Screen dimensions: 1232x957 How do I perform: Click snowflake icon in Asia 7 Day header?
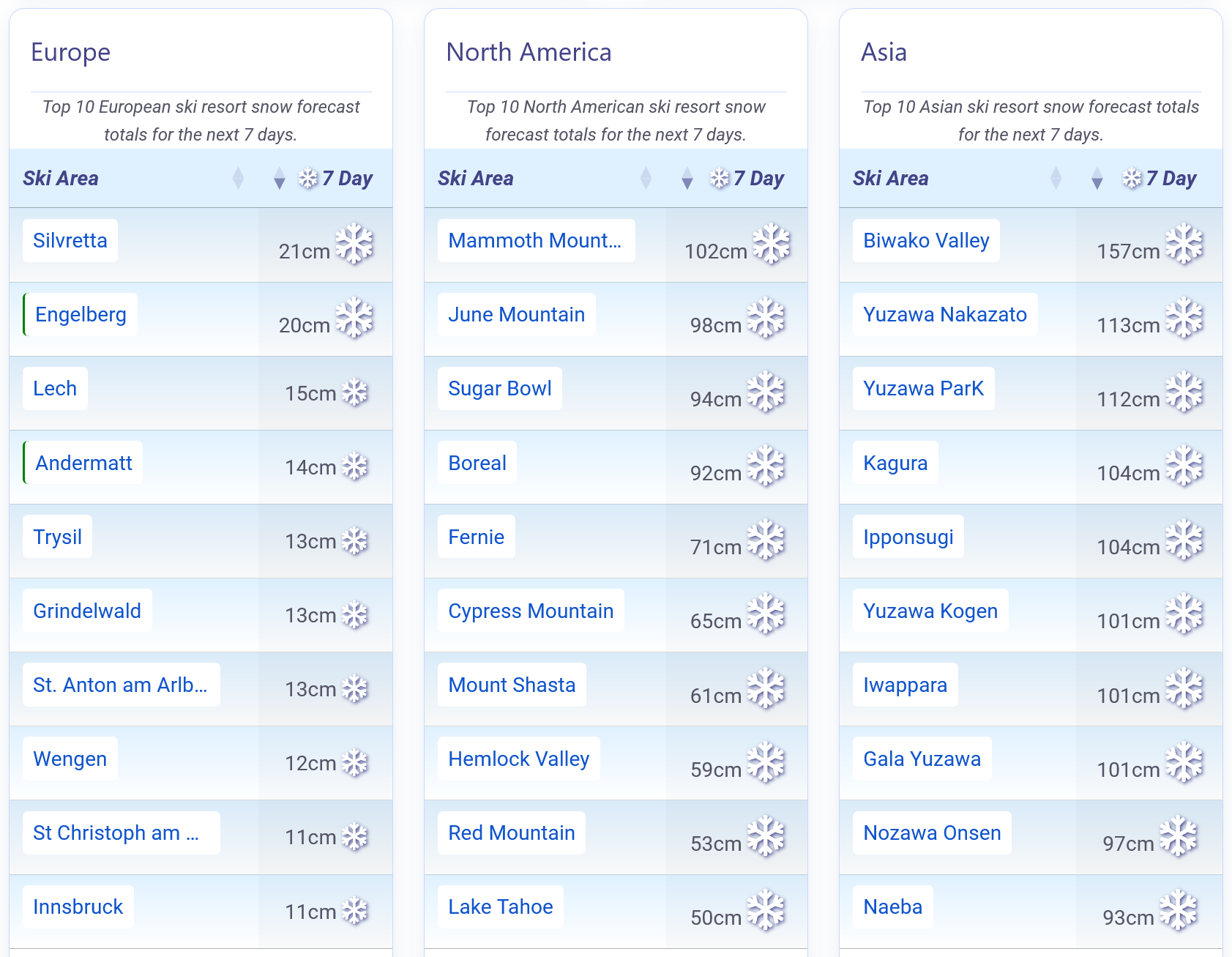[1132, 178]
